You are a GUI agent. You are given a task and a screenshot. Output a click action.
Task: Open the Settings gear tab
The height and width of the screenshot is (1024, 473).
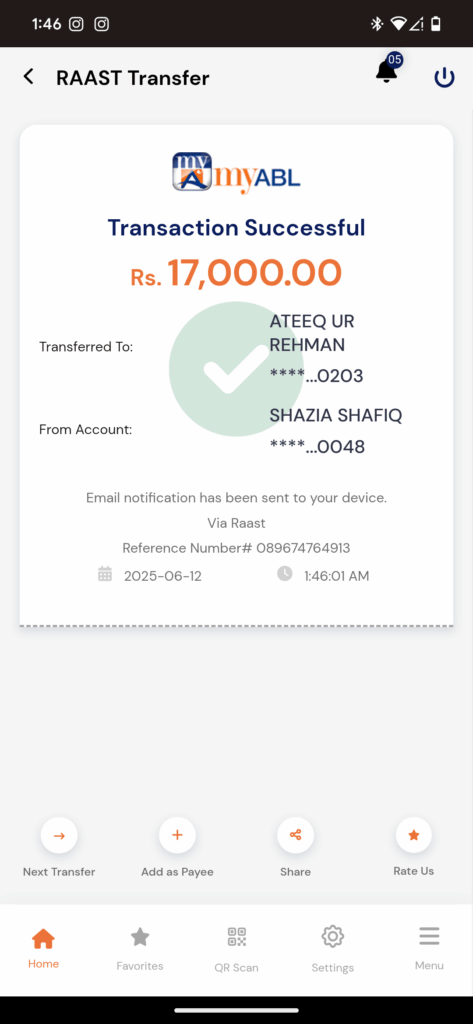click(333, 948)
